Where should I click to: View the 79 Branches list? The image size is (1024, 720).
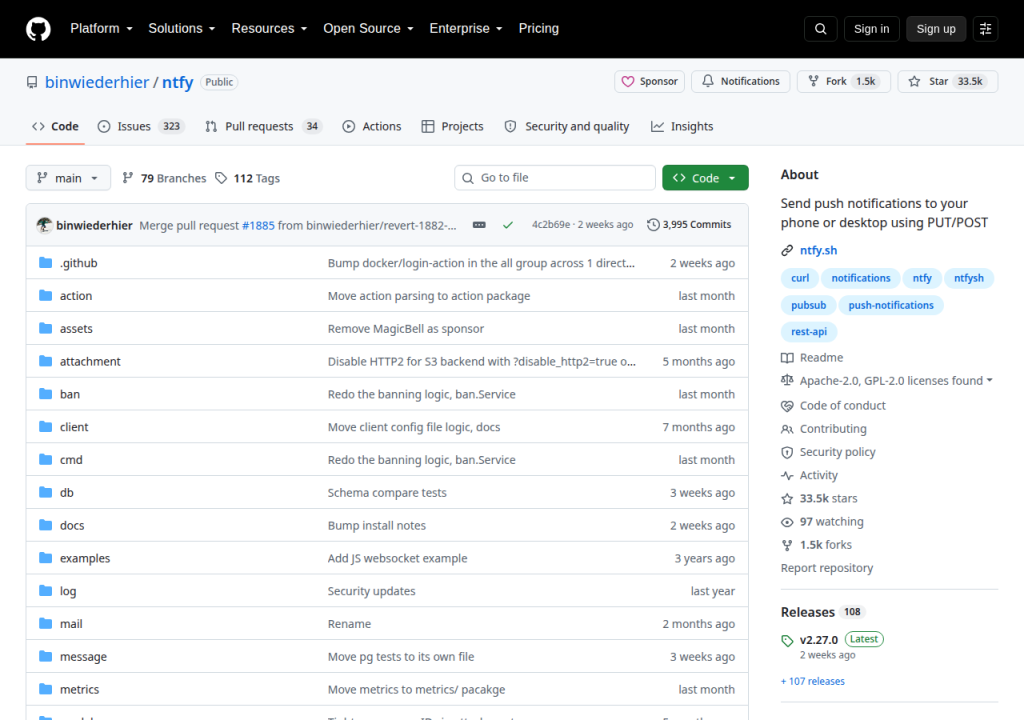point(164,178)
